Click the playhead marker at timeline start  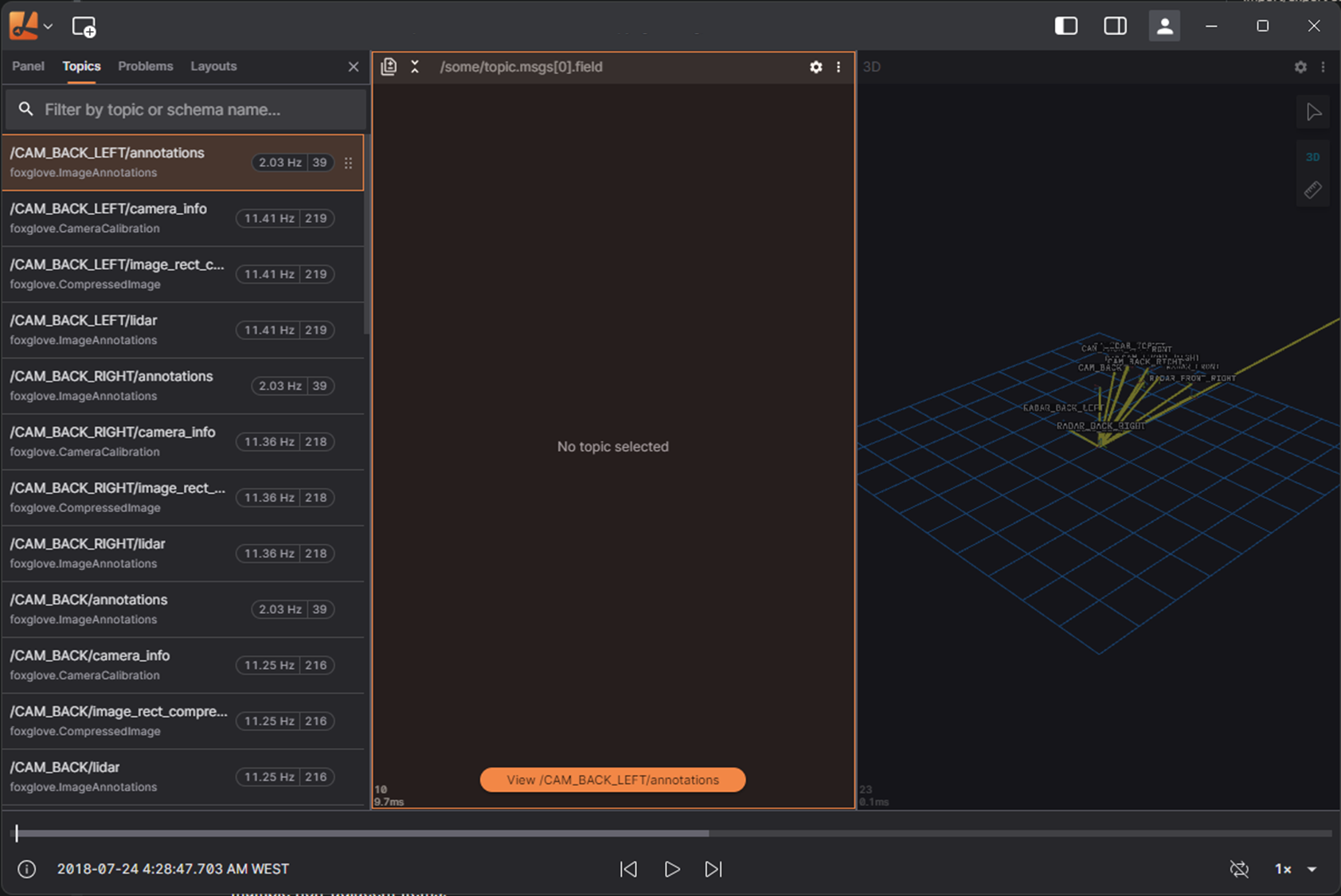[17, 833]
